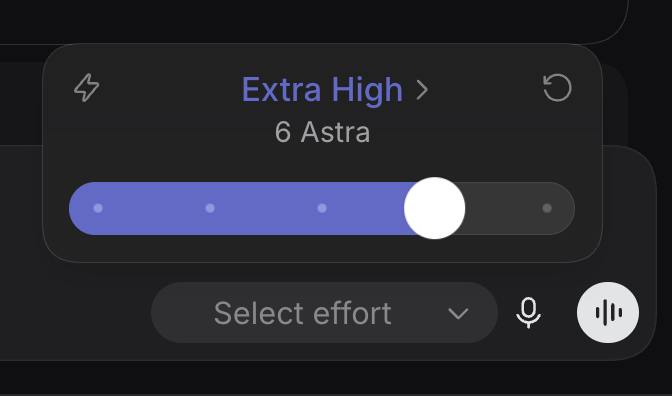Click the white effort slider handle

[435, 208]
